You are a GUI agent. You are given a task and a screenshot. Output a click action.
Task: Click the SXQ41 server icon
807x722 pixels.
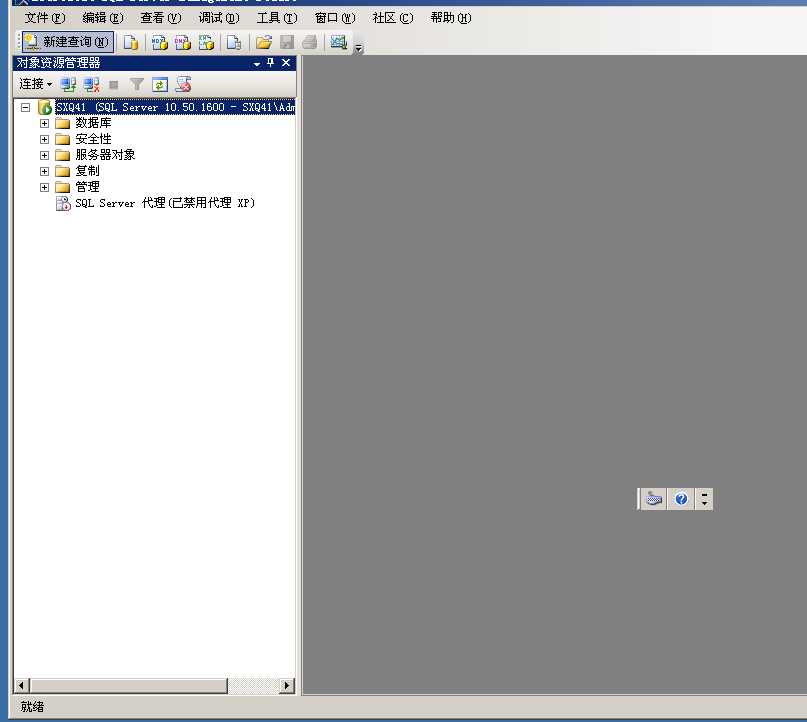(45, 107)
